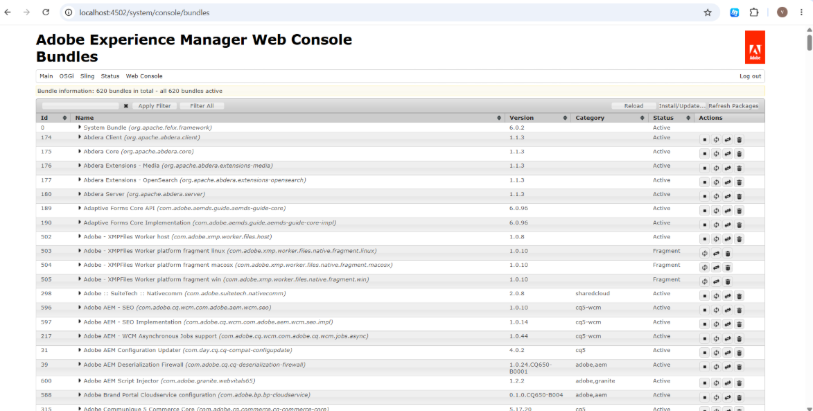Stop SuiteTech Nativecomm bundle
The width and height of the screenshot is (813, 411).
coord(704,296)
